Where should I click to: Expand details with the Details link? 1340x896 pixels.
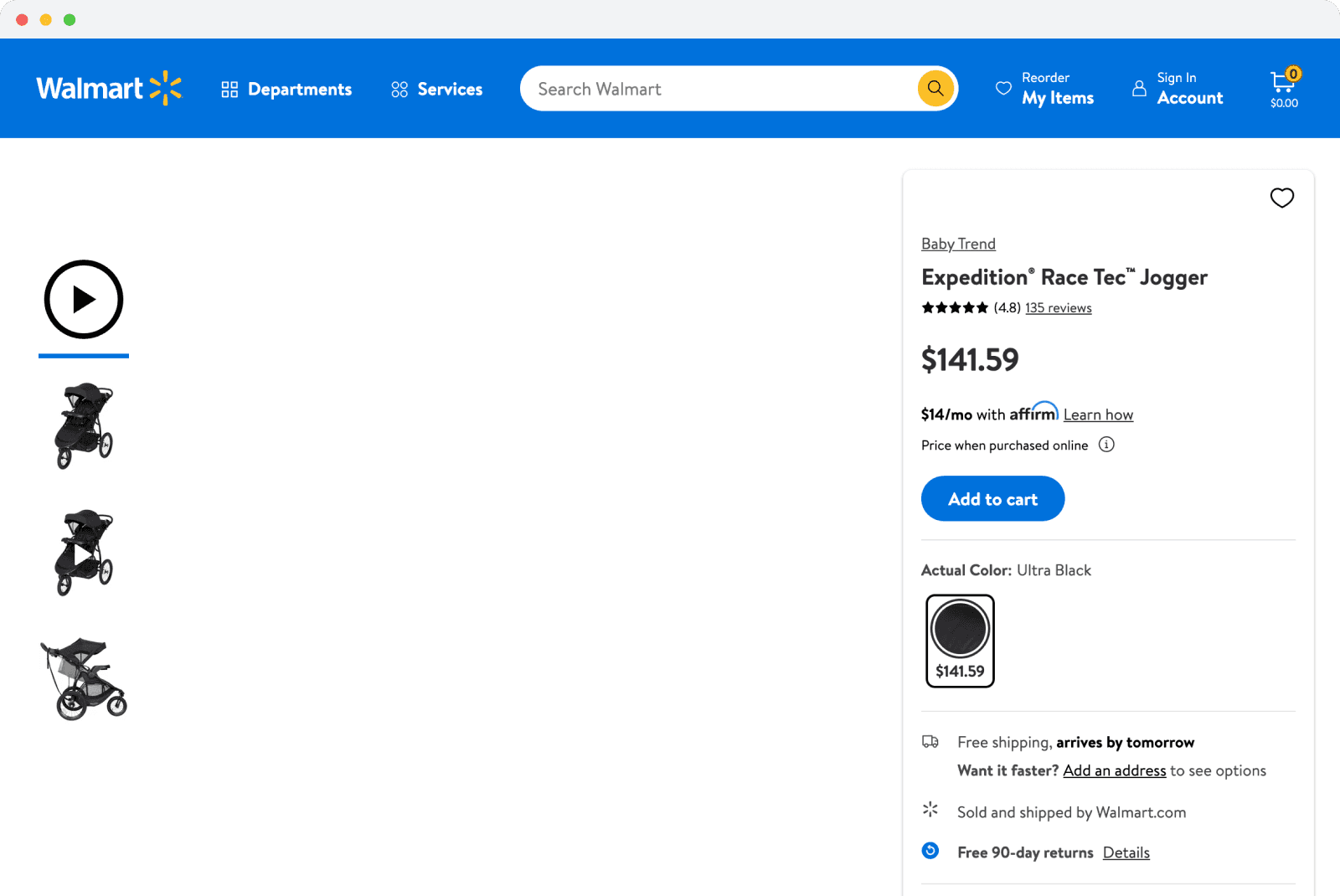1126,852
